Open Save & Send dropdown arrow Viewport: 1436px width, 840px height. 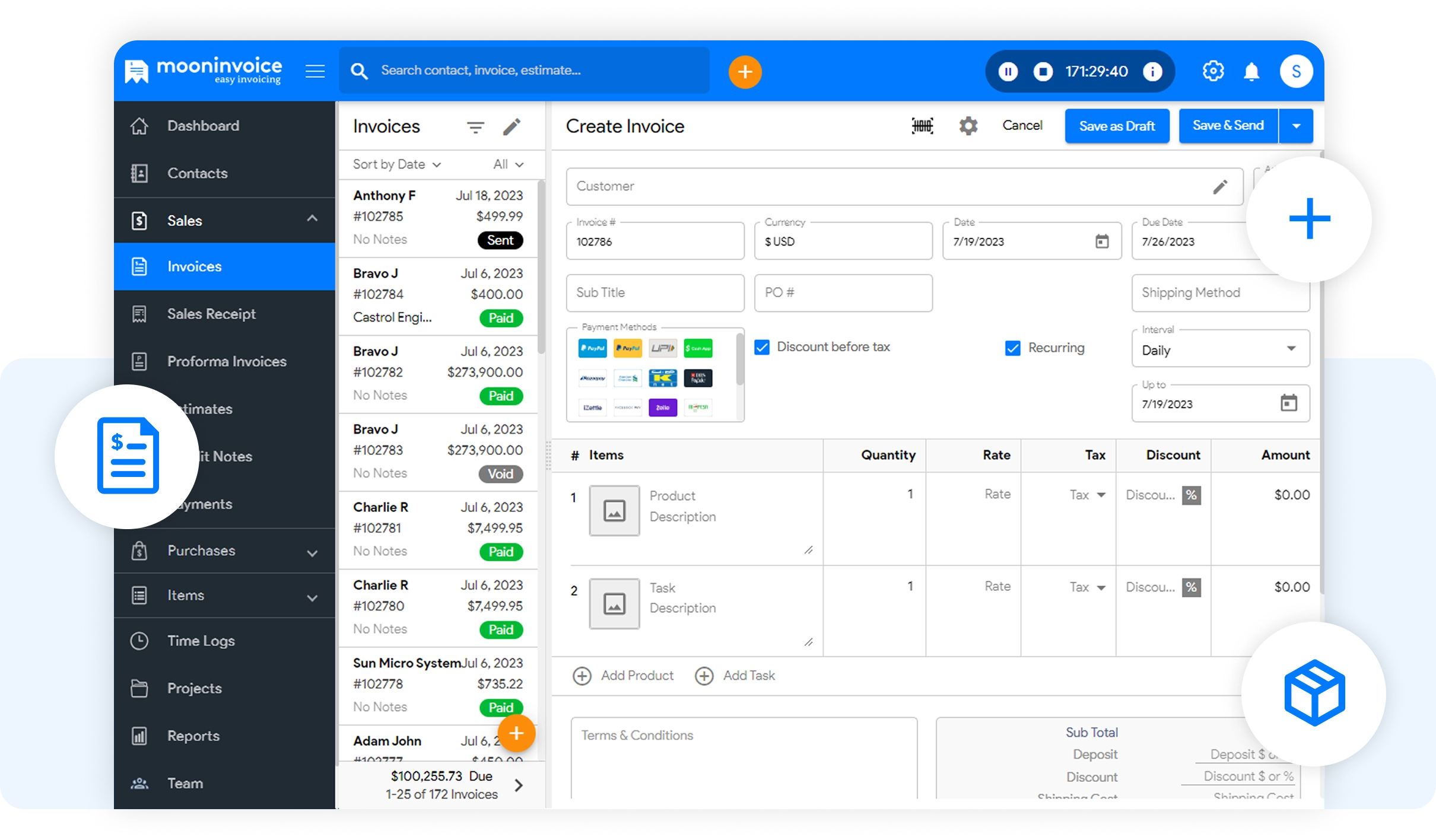[1296, 126]
